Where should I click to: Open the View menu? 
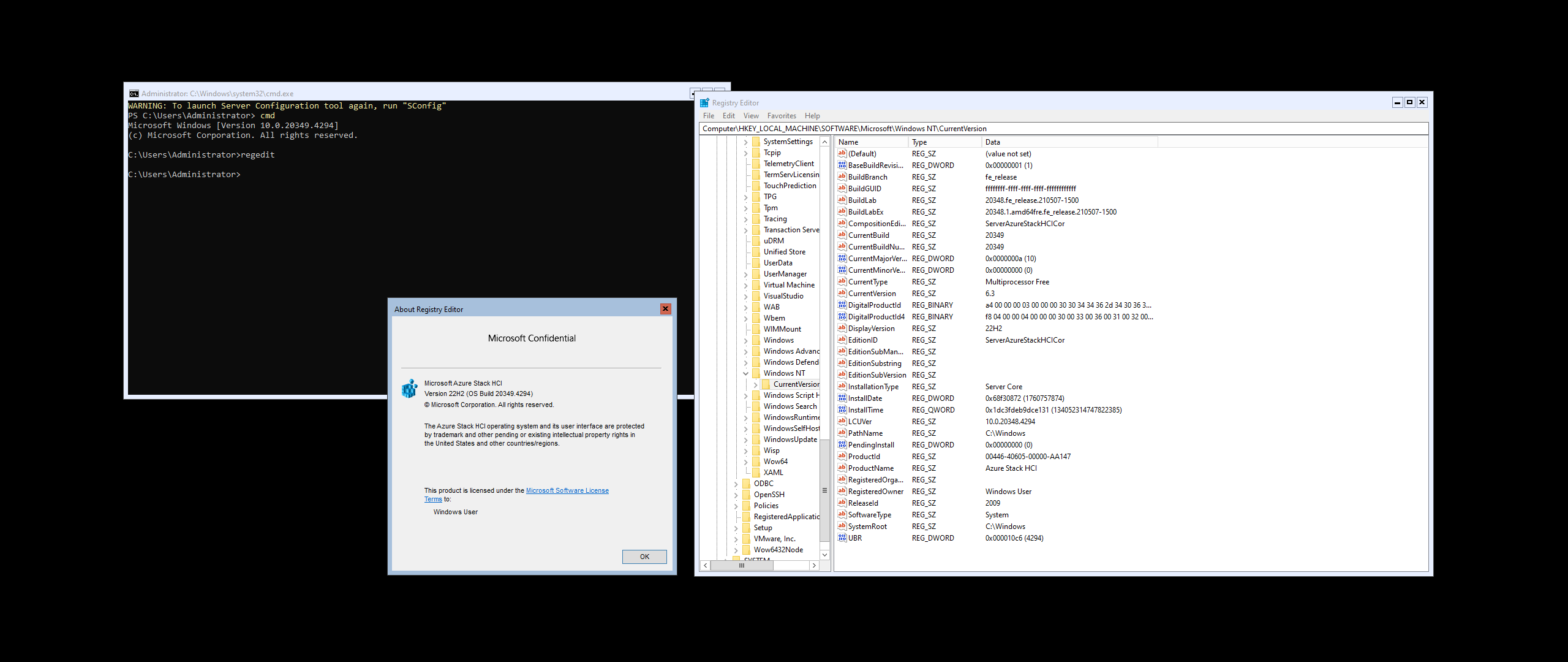point(750,116)
